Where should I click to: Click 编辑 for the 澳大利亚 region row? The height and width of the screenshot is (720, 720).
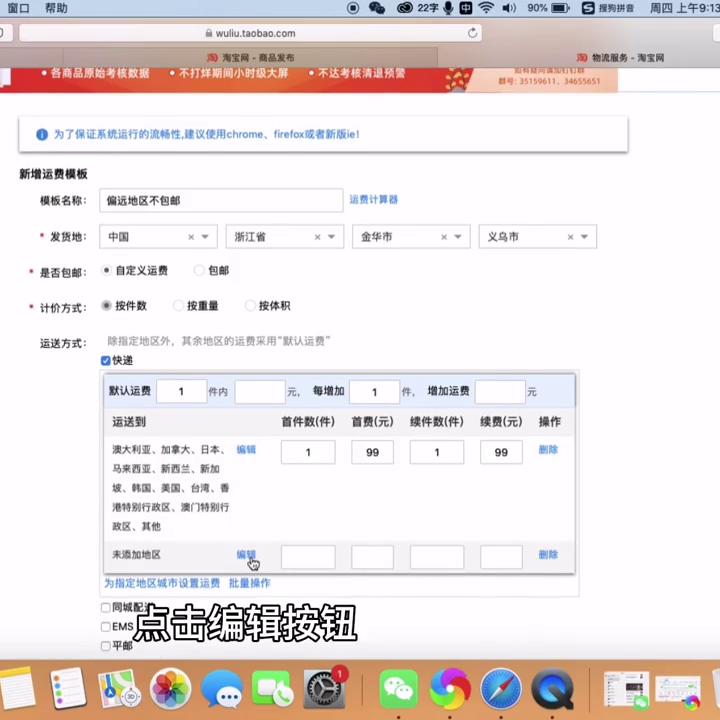[246, 450]
